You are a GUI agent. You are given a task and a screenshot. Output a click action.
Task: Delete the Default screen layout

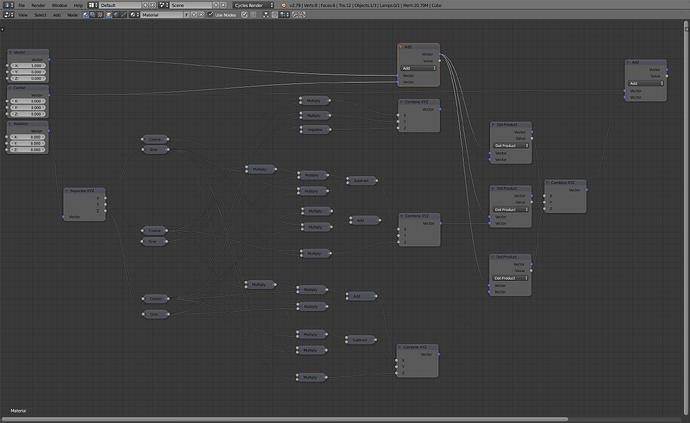[x=152, y=5]
